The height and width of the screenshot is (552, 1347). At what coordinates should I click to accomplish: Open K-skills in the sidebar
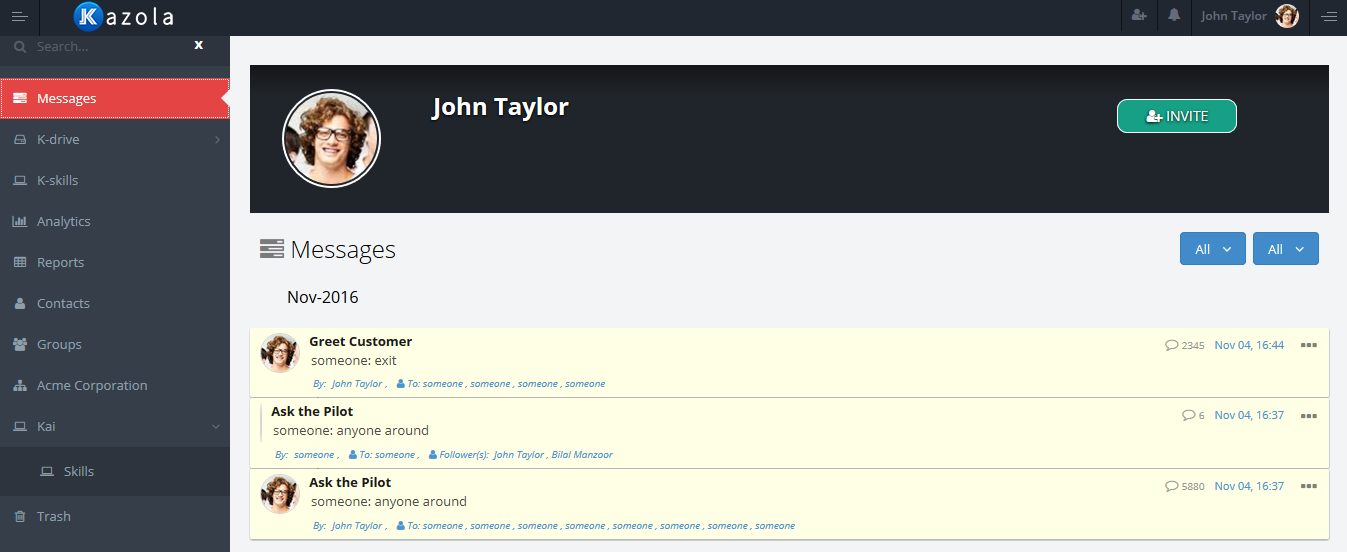[115, 180]
